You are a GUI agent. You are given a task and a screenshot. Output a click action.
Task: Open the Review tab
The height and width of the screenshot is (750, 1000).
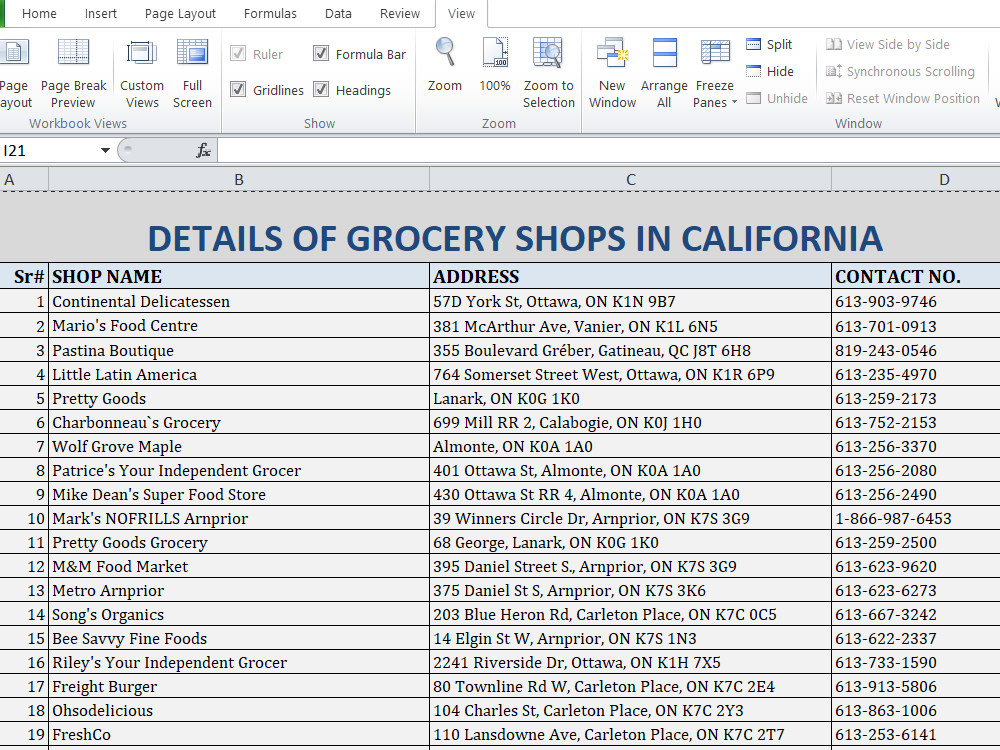click(x=400, y=13)
